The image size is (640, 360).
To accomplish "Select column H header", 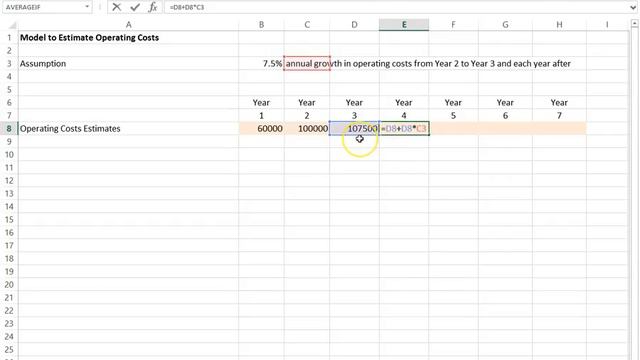I will coord(559,25).
